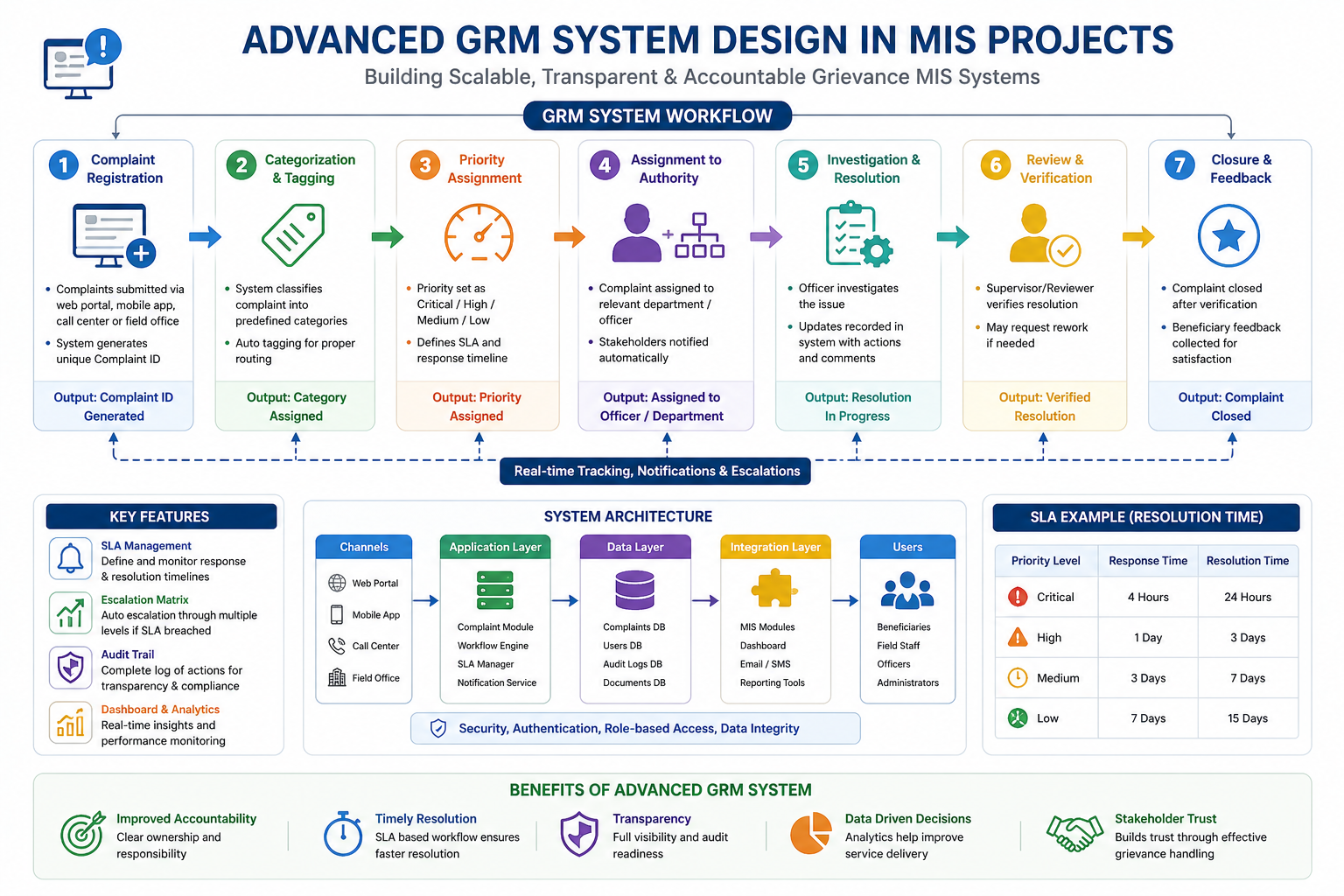Click the Audit Trail shield icon
The height and width of the screenshot is (896, 1344).
click(70, 668)
